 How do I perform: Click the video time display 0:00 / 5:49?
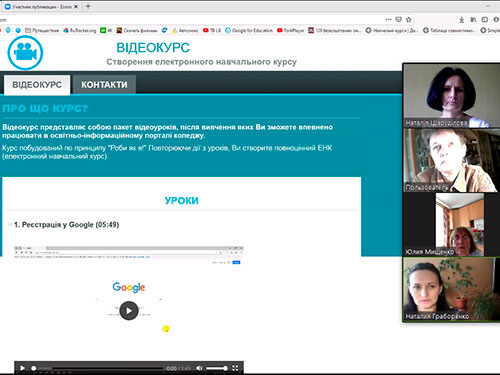click(178, 368)
